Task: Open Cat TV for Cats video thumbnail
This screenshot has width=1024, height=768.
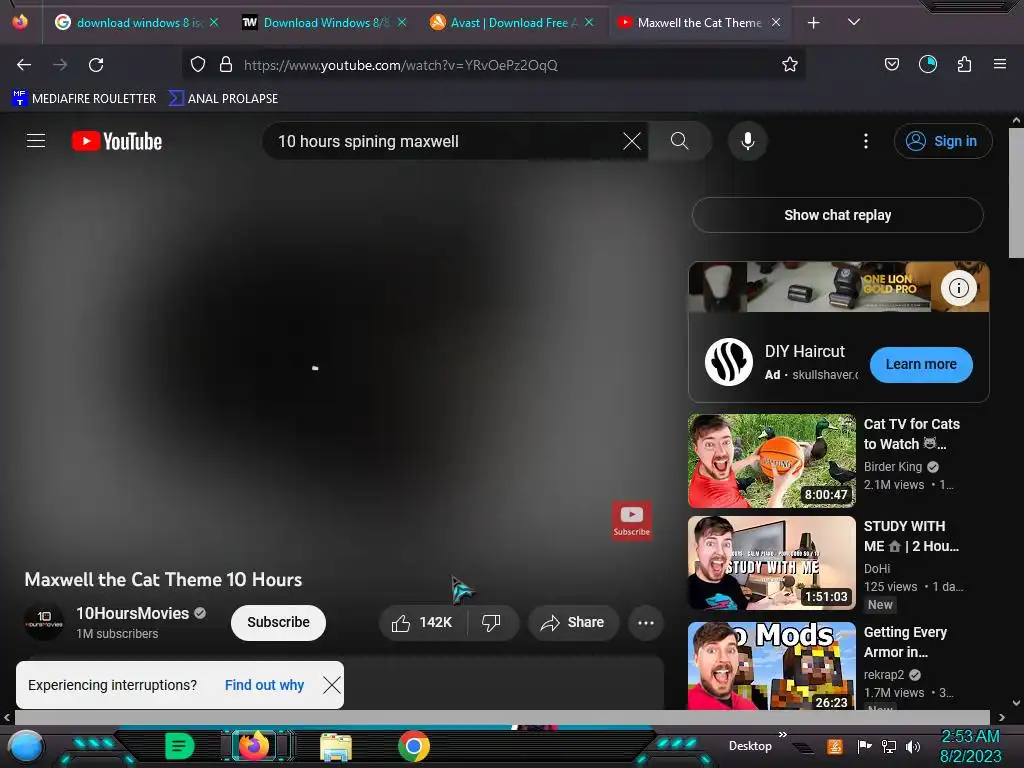Action: tap(771, 461)
